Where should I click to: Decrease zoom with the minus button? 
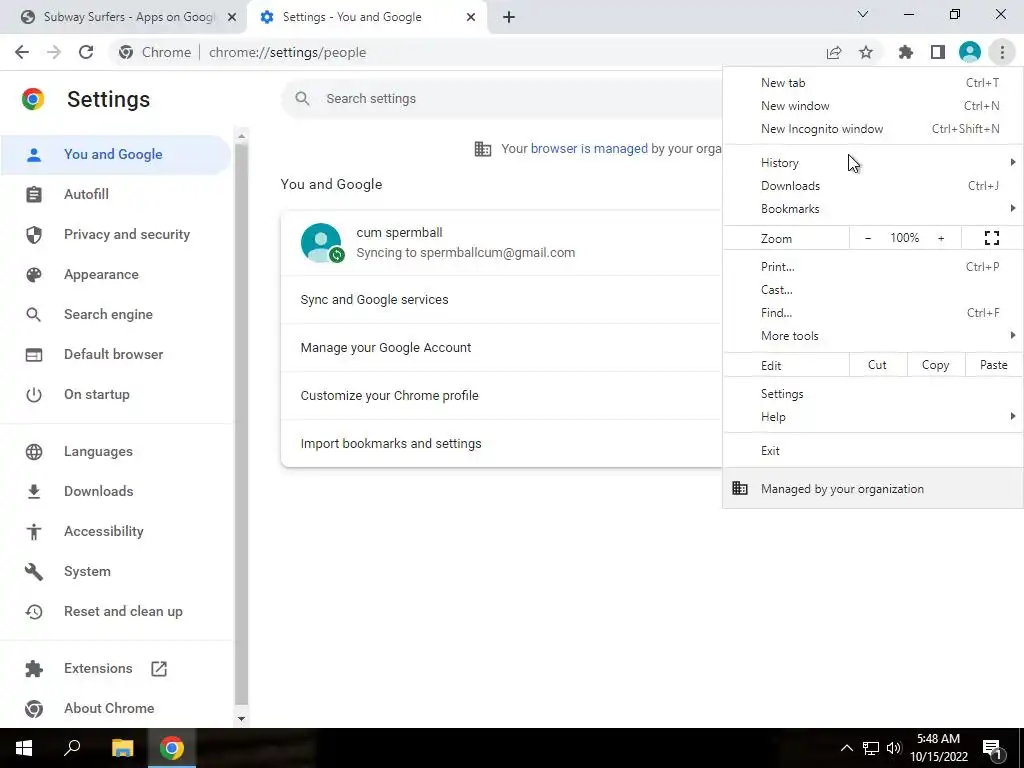coord(868,238)
